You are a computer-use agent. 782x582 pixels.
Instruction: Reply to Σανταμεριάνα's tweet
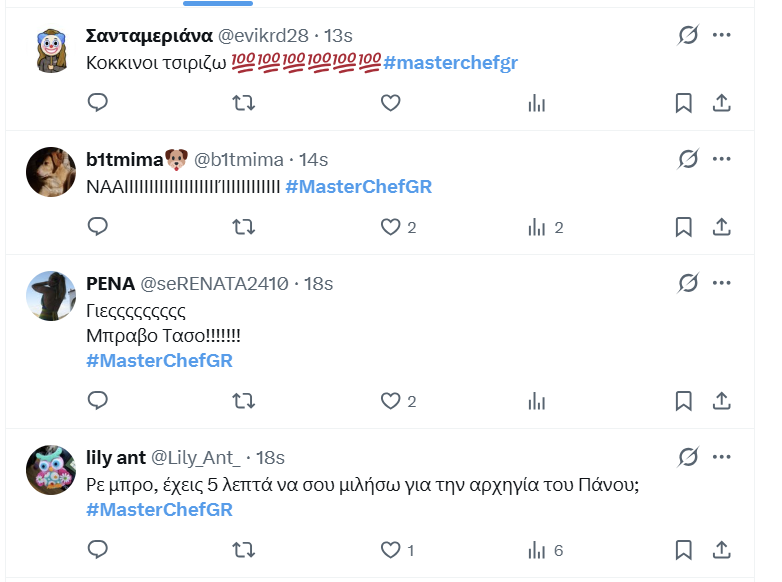point(98,103)
